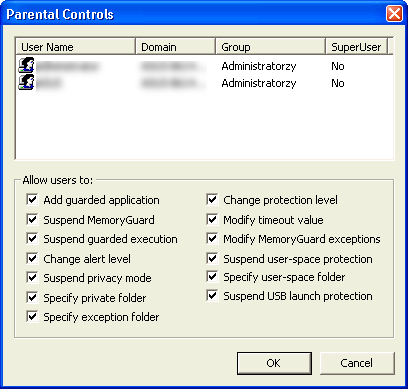Close the Parental Controls window
408x389 pixels.
pyautogui.click(x=394, y=14)
